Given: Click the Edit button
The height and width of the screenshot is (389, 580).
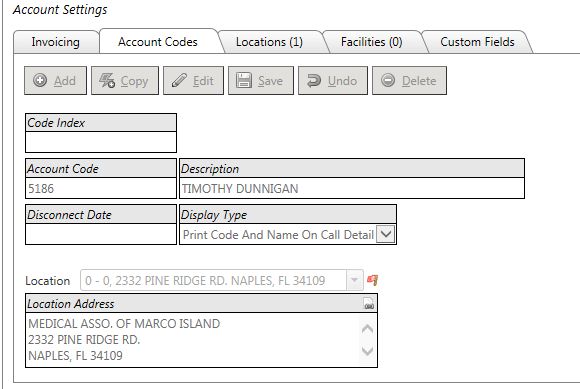Looking at the screenshot, I should click(193, 81).
